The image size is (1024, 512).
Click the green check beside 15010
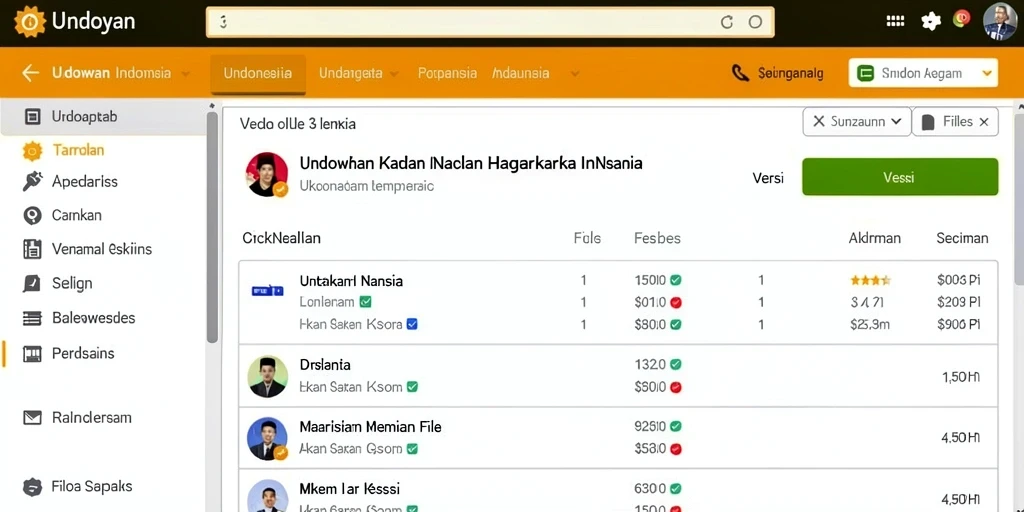[x=676, y=281]
